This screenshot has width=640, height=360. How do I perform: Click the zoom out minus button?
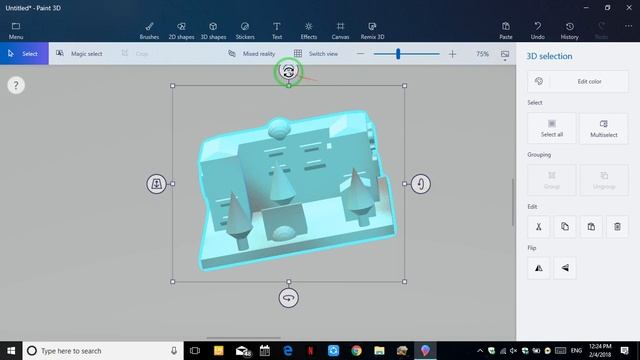pyautogui.click(x=360, y=53)
